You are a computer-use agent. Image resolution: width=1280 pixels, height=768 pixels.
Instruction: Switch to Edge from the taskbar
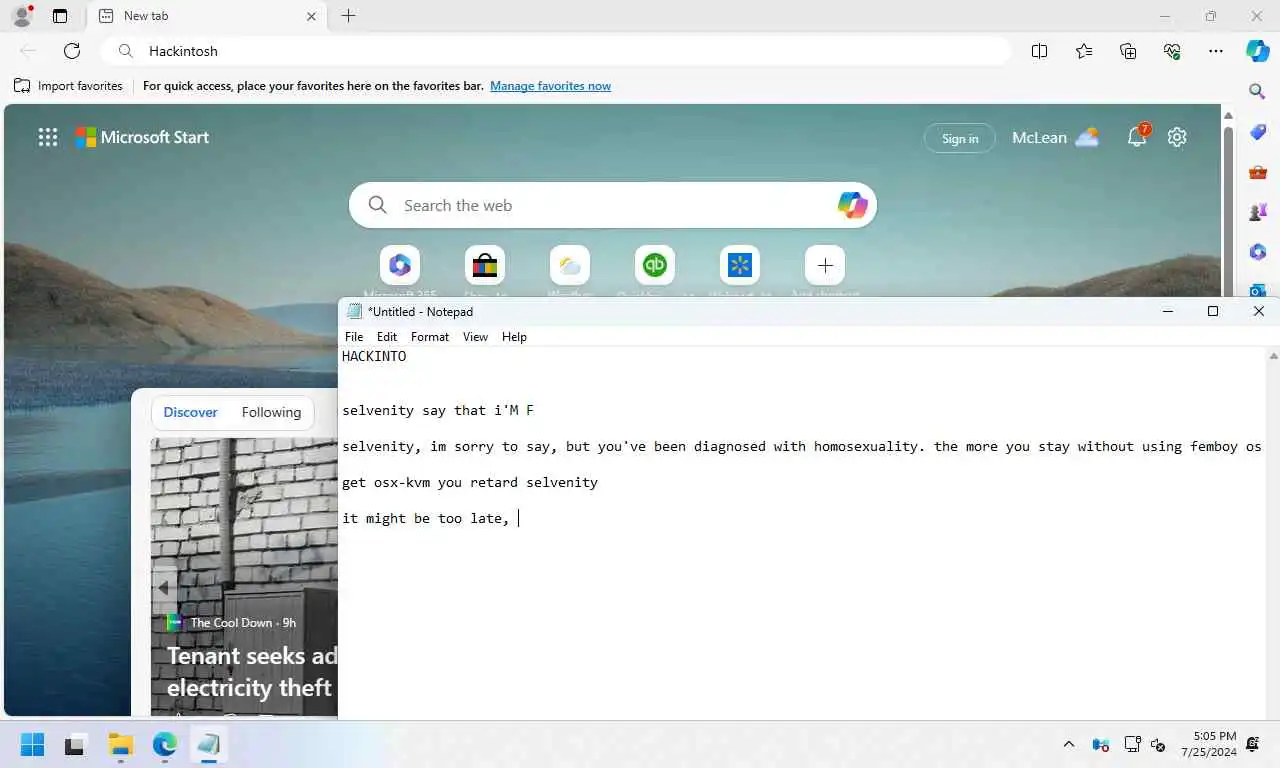click(165, 744)
